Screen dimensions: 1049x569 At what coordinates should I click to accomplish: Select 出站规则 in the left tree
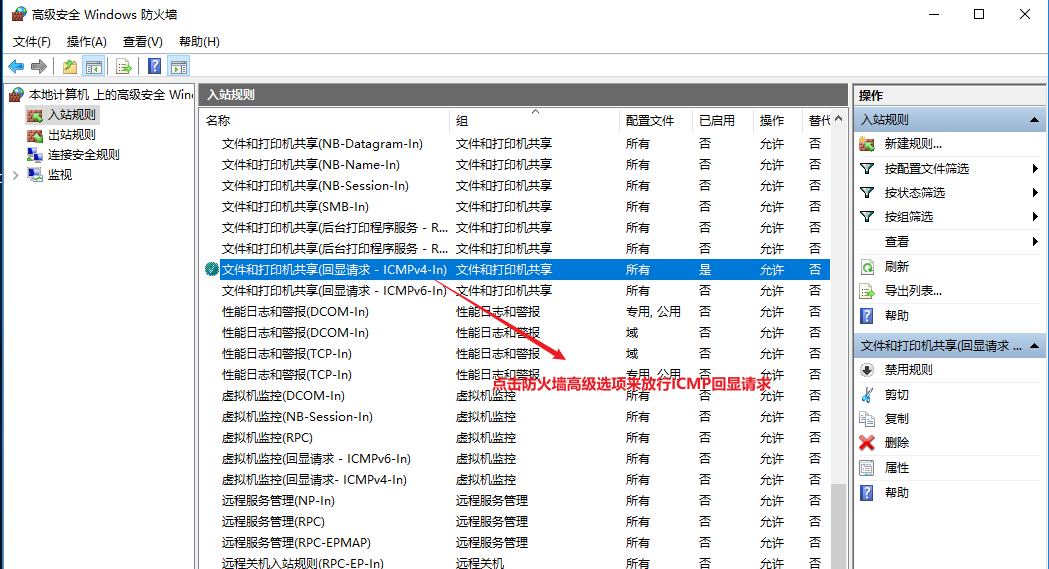click(x=72, y=135)
